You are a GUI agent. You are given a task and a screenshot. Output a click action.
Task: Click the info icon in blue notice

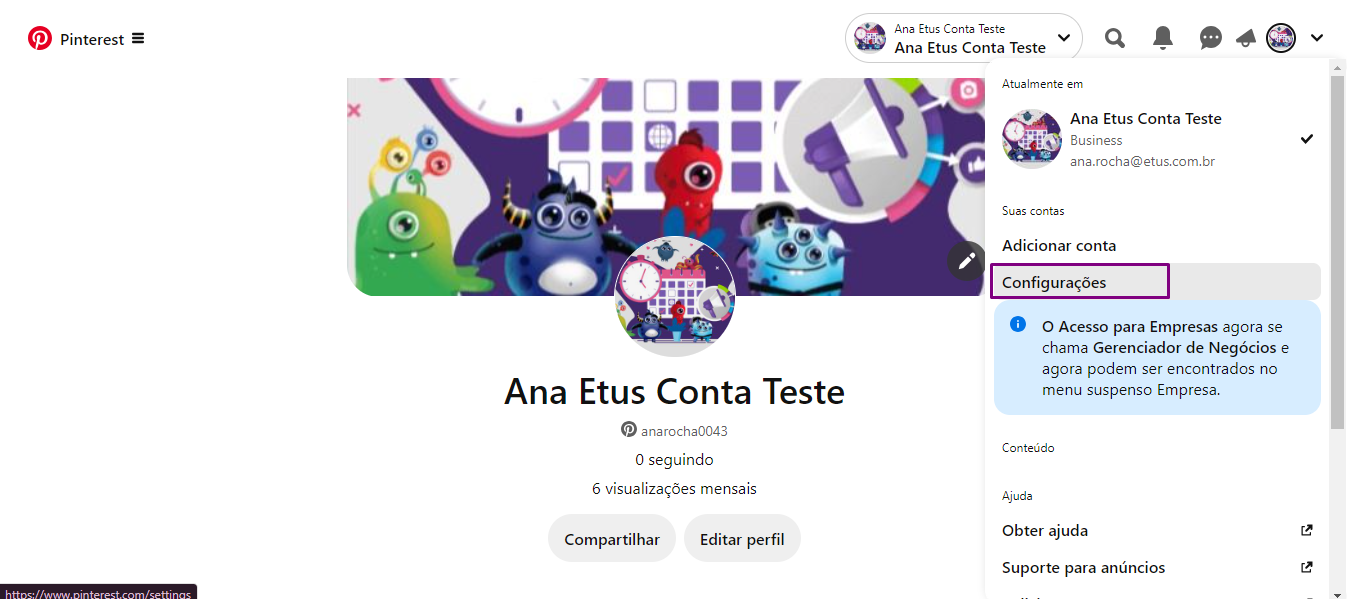1018,324
